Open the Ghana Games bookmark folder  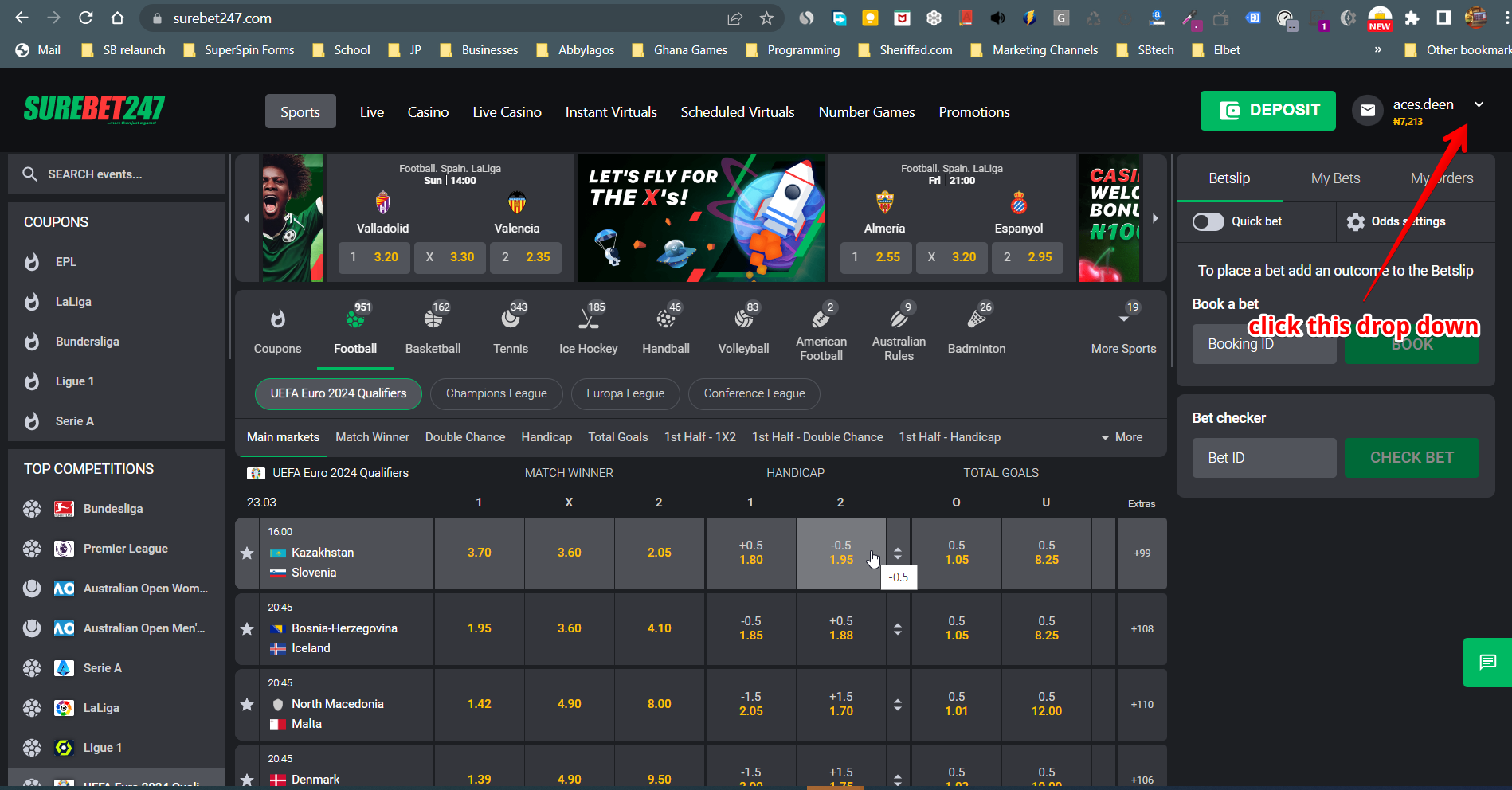click(x=680, y=50)
